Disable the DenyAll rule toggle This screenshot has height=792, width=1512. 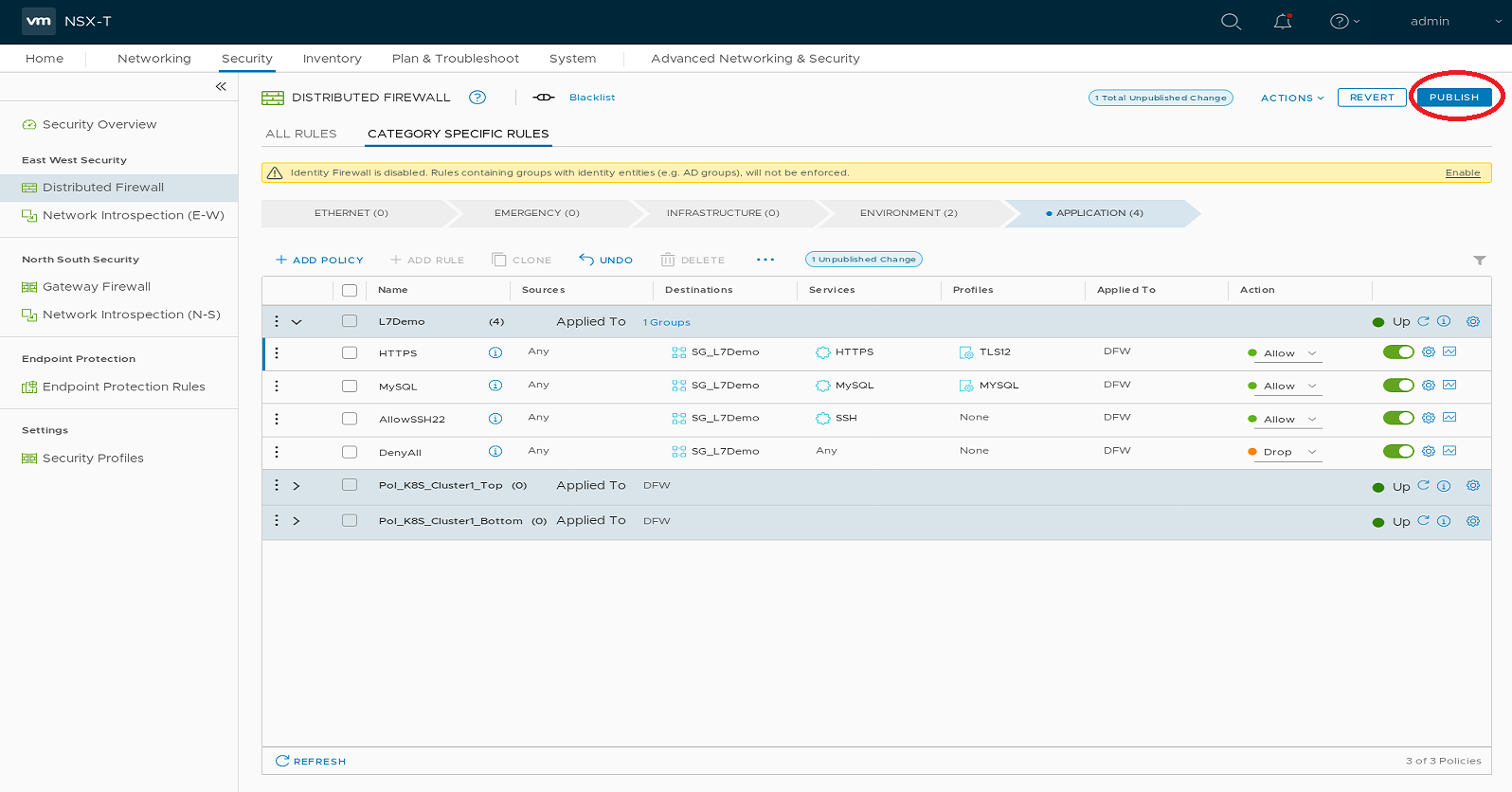tap(1398, 451)
